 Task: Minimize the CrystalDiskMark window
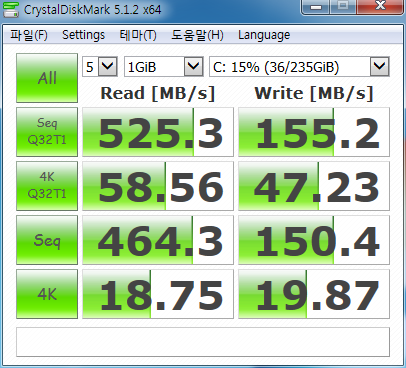click(x=316, y=7)
